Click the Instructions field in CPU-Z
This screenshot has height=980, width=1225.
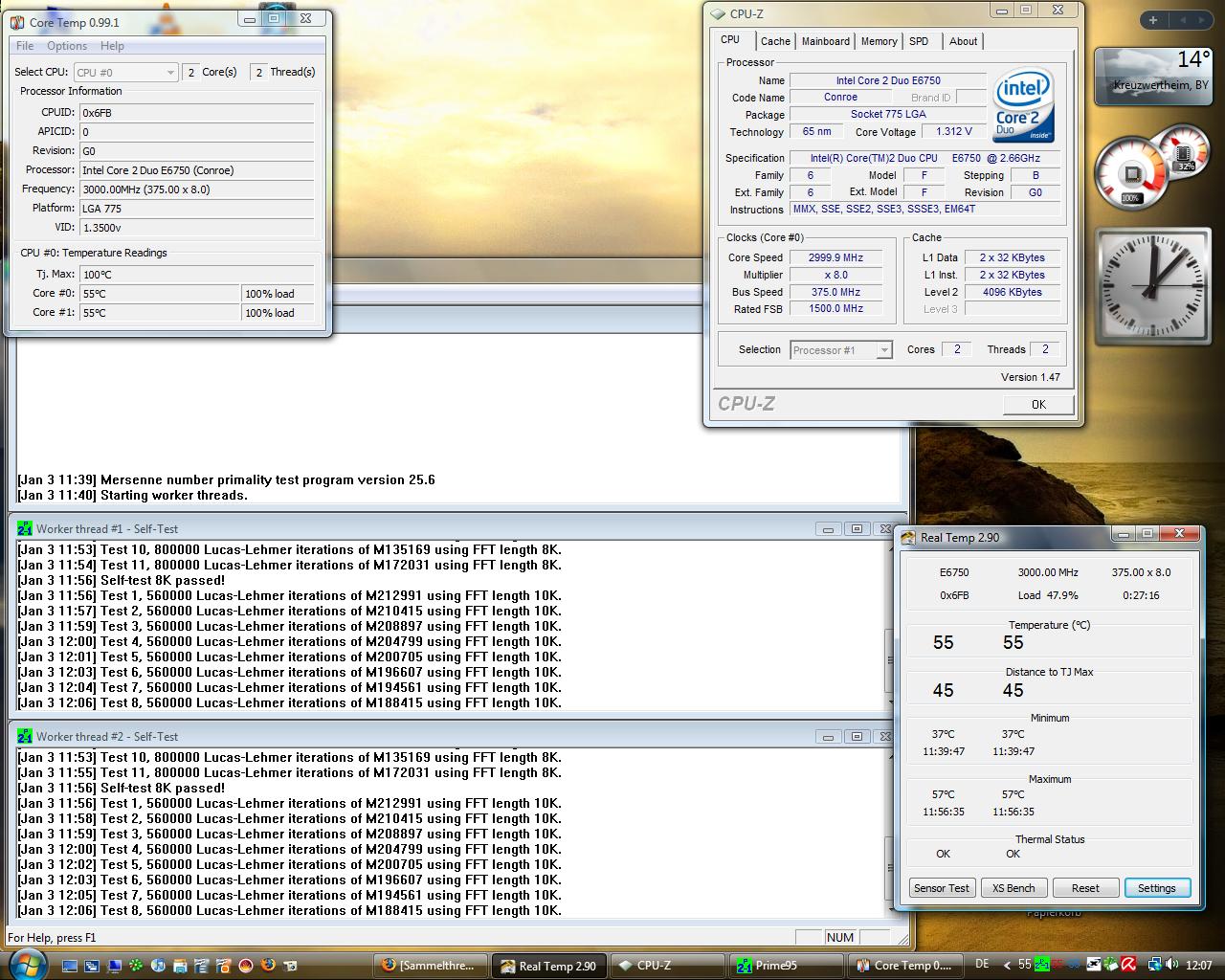[924, 209]
